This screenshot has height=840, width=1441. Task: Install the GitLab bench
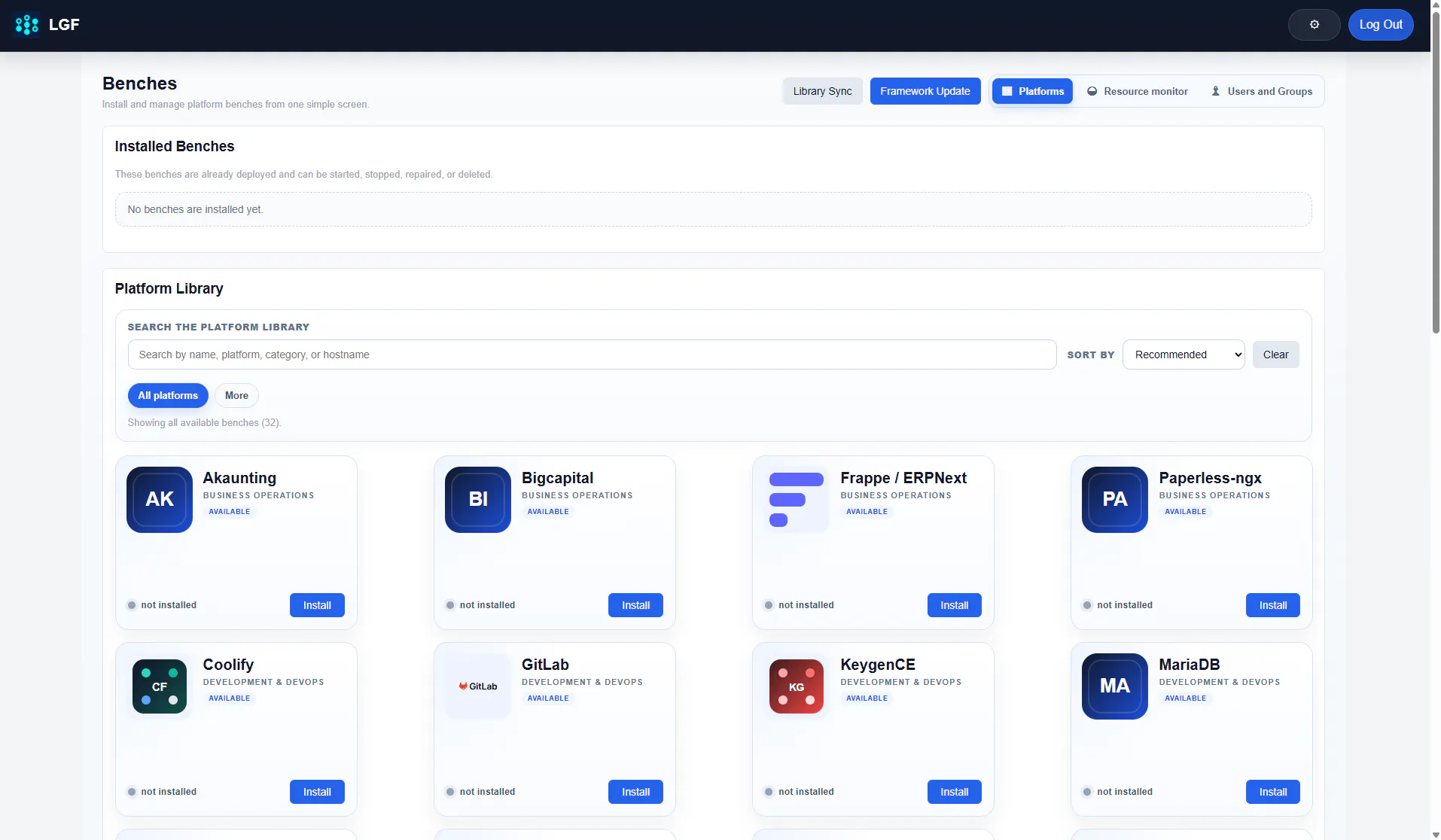click(x=635, y=792)
